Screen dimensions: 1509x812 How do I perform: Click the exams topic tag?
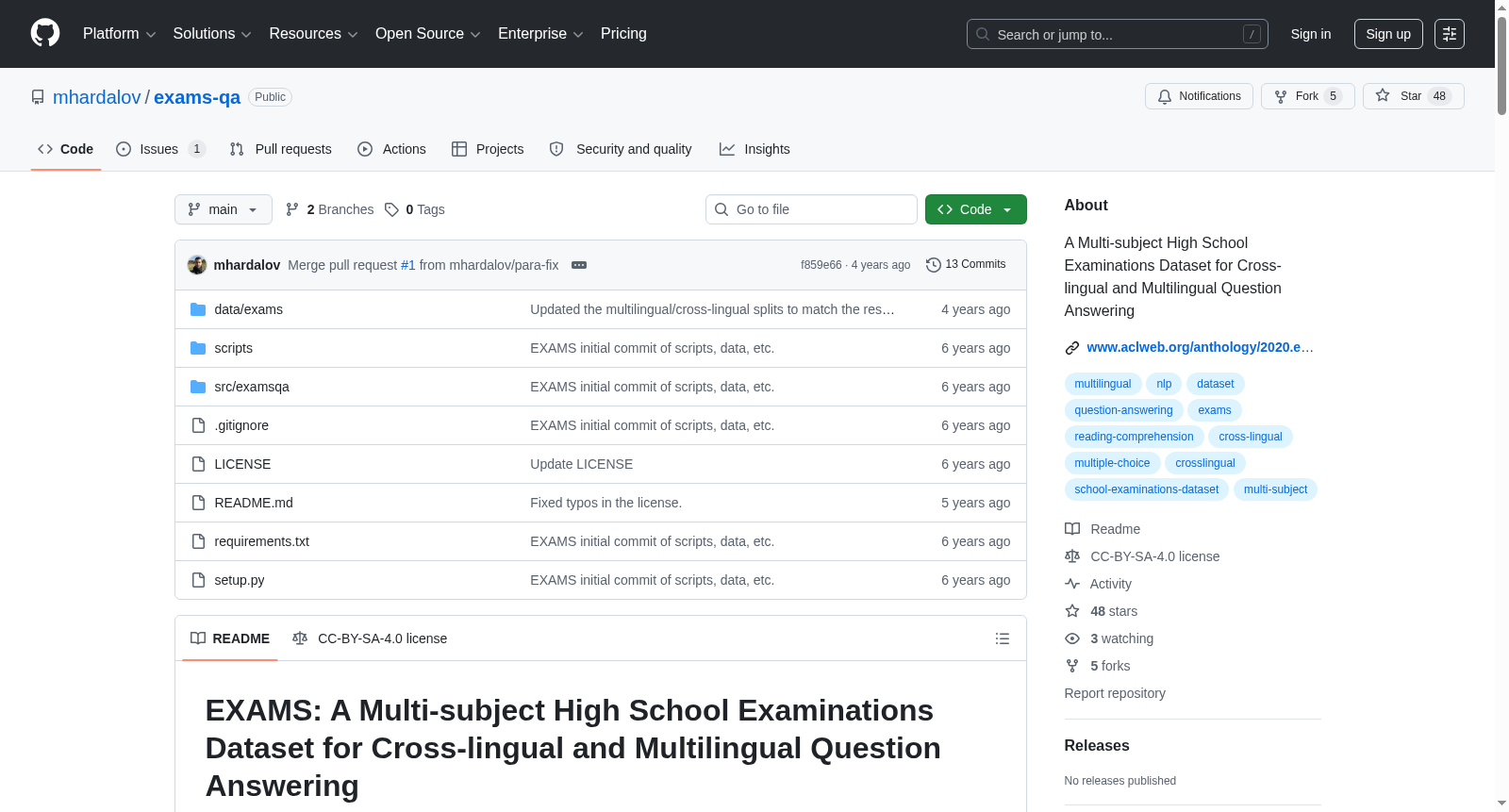click(x=1215, y=410)
